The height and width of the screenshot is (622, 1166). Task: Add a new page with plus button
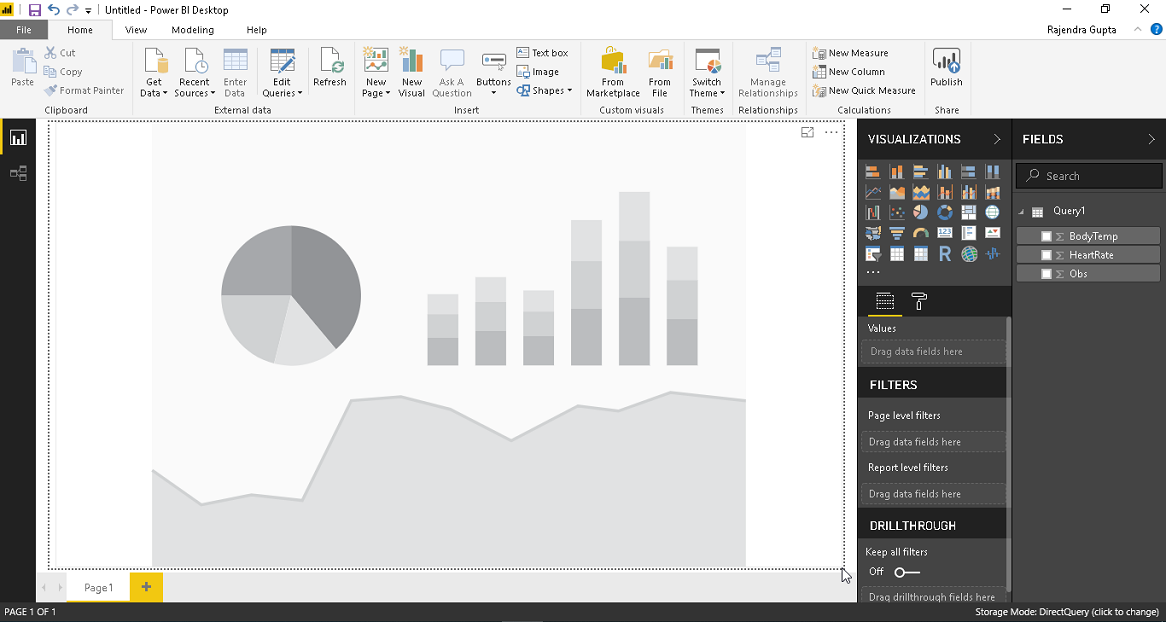[x=146, y=588]
